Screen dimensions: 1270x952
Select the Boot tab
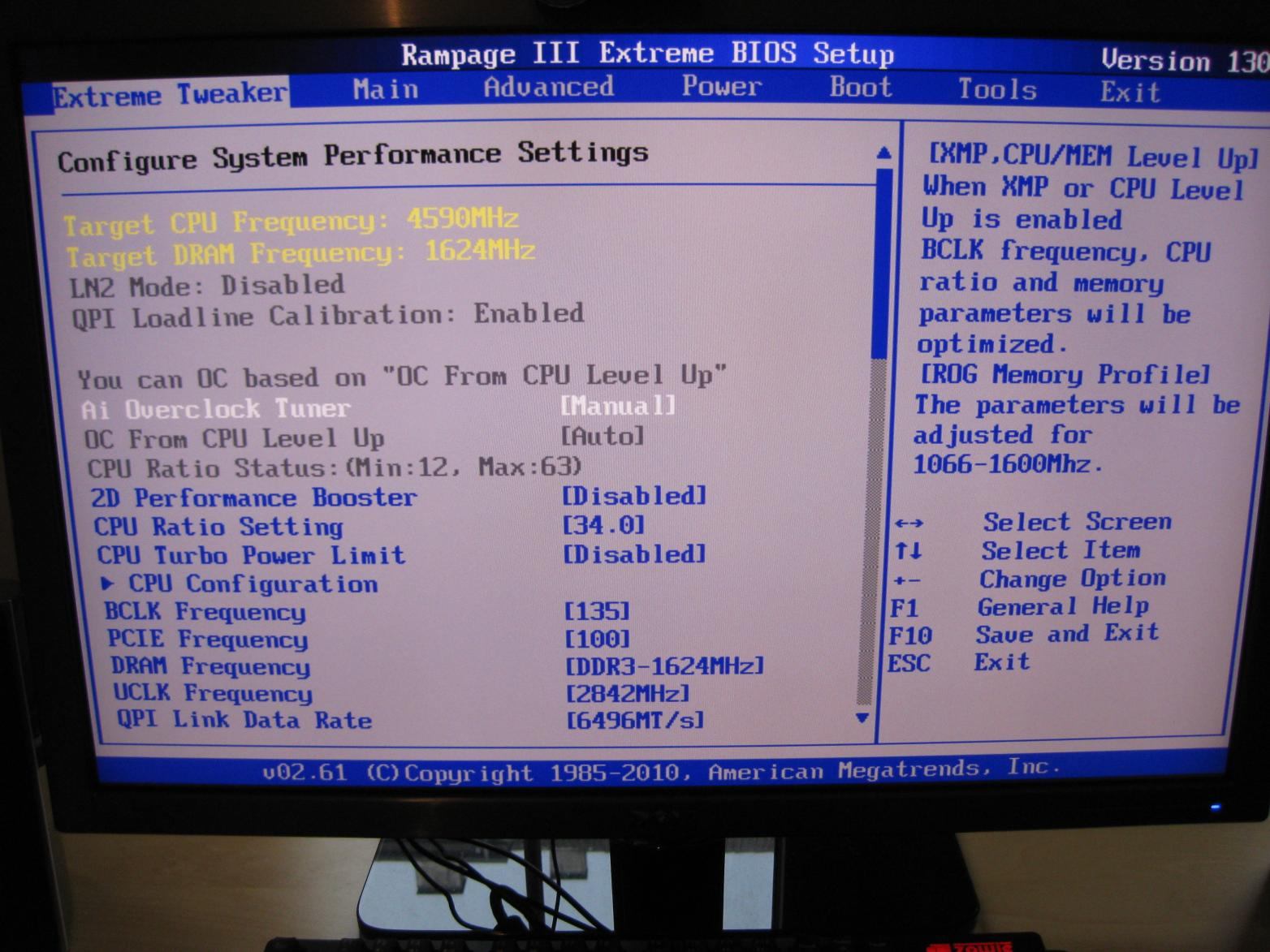coord(861,87)
